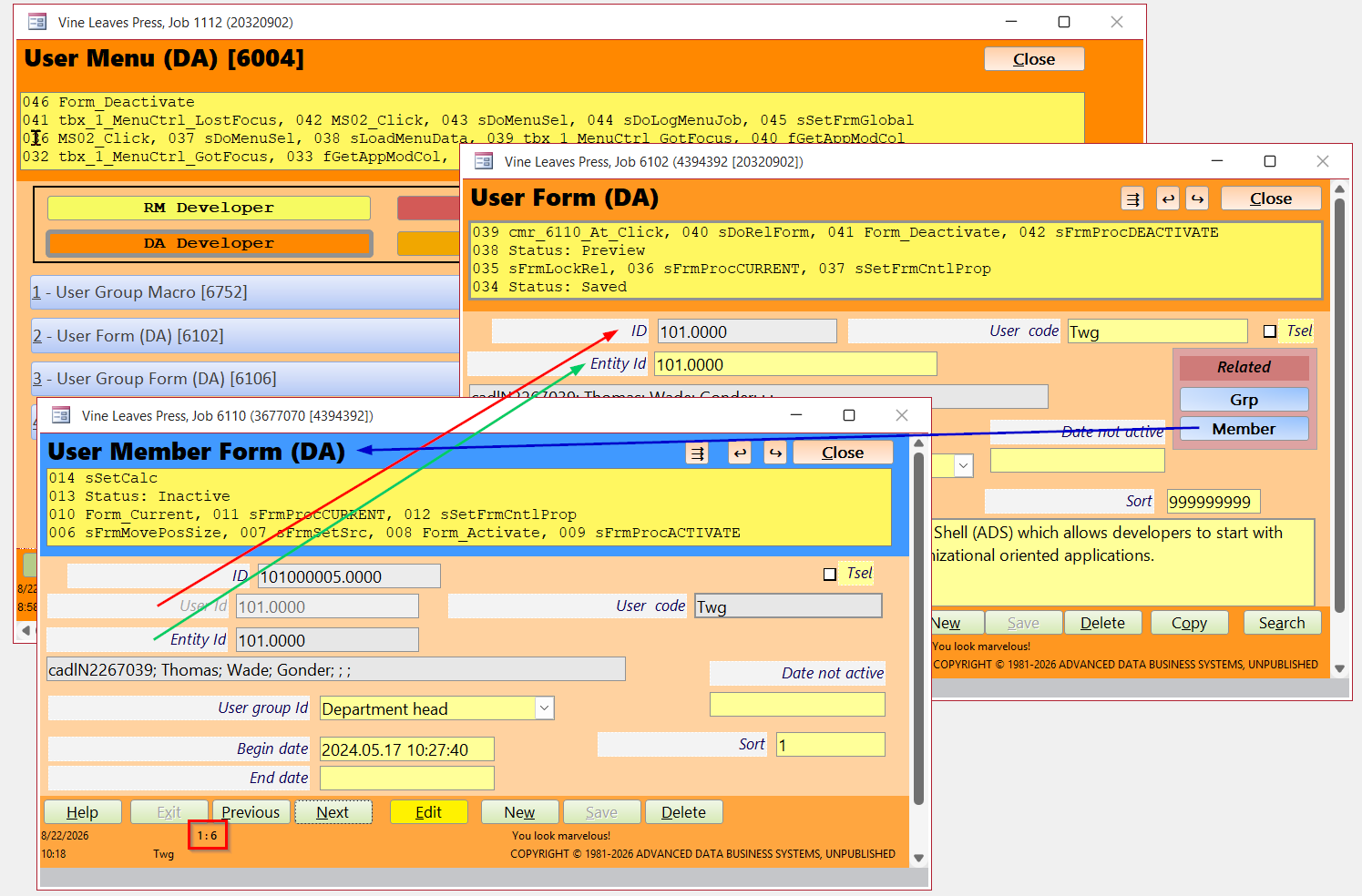Click the Next button
Viewport: 1362px width, 896px height.
(x=333, y=812)
